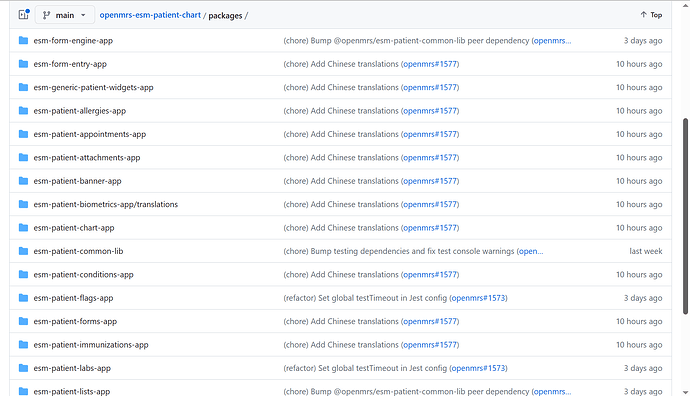
Task: Open openmrs#1577 link in esm-patient-chart-app row
Action: 430,227
